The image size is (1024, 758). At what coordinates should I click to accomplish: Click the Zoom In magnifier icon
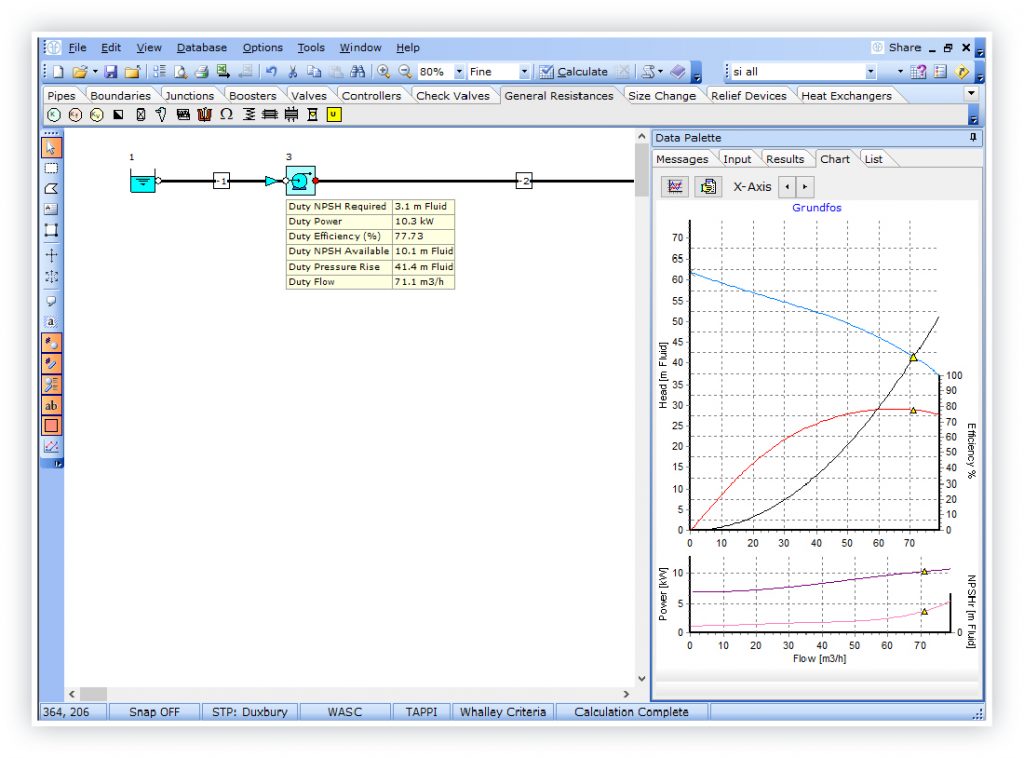[383, 72]
